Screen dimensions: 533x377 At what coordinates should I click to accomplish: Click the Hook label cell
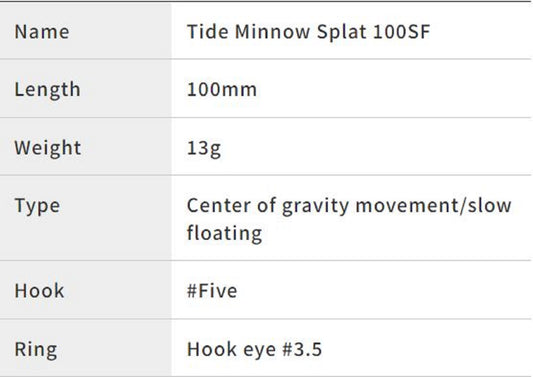coord(86,290)
